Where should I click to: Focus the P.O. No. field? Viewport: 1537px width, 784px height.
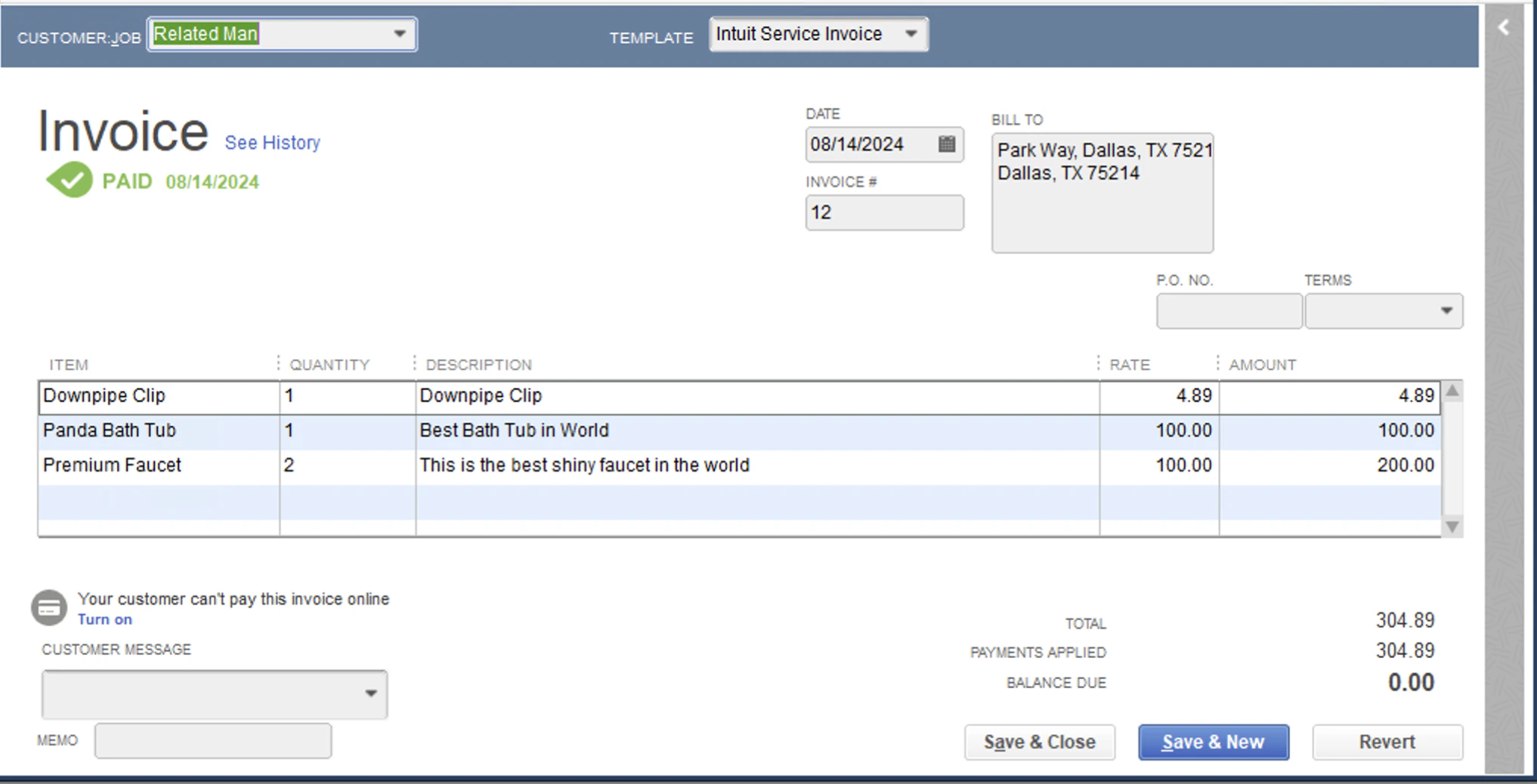point(1229,310)
